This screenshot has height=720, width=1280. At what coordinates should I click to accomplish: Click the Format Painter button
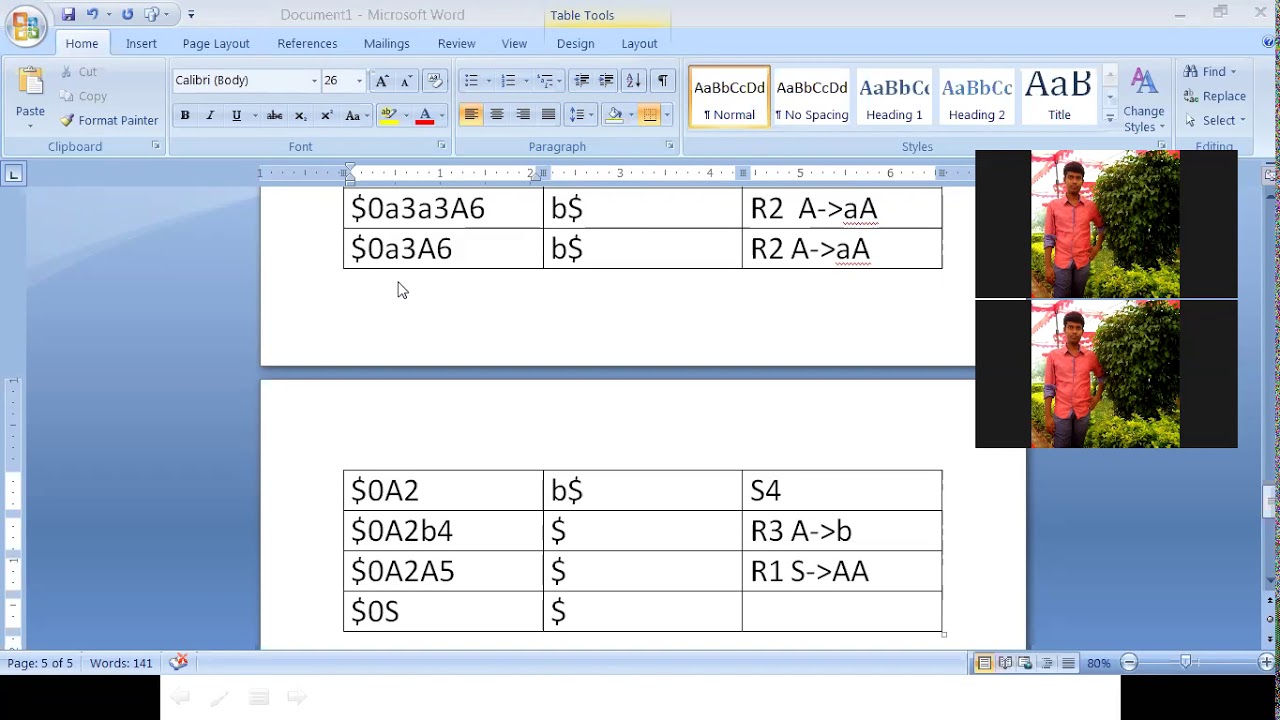pyautogui.click(x=109, y=120)
